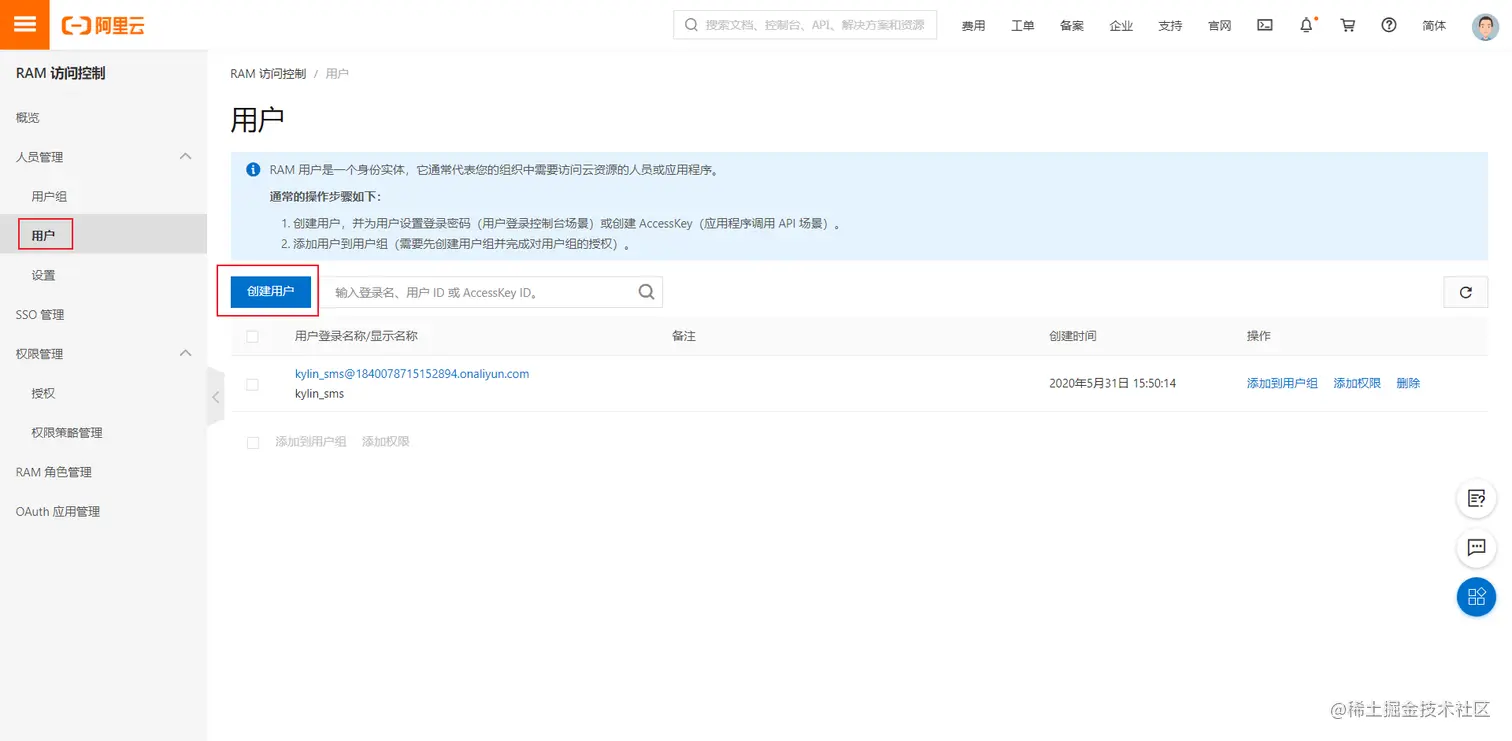This screenshot has width=1512, height=741.
Task: Click the user search input field
Action: point(480,291)
